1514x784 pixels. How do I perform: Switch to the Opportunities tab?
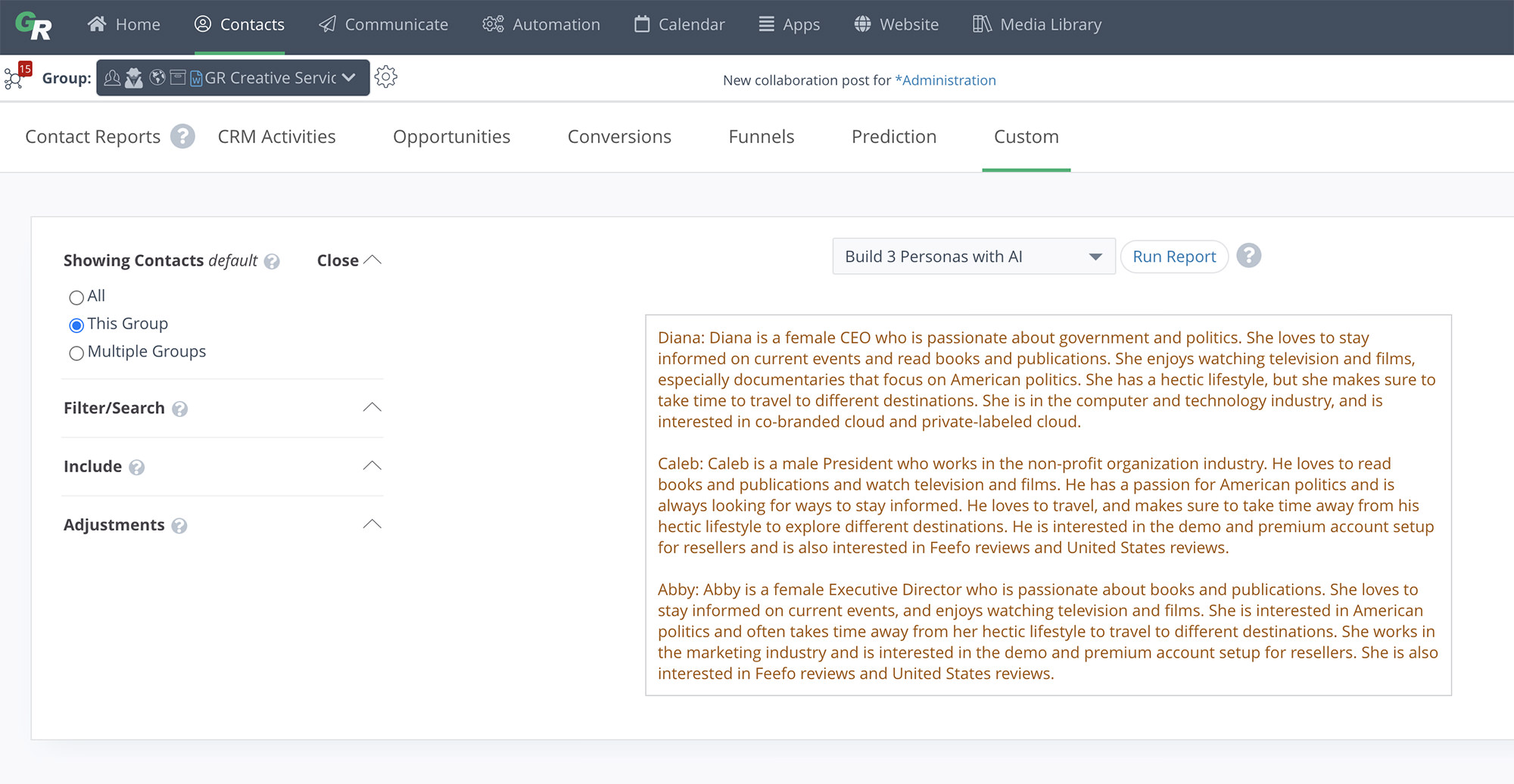click(451, 136)
